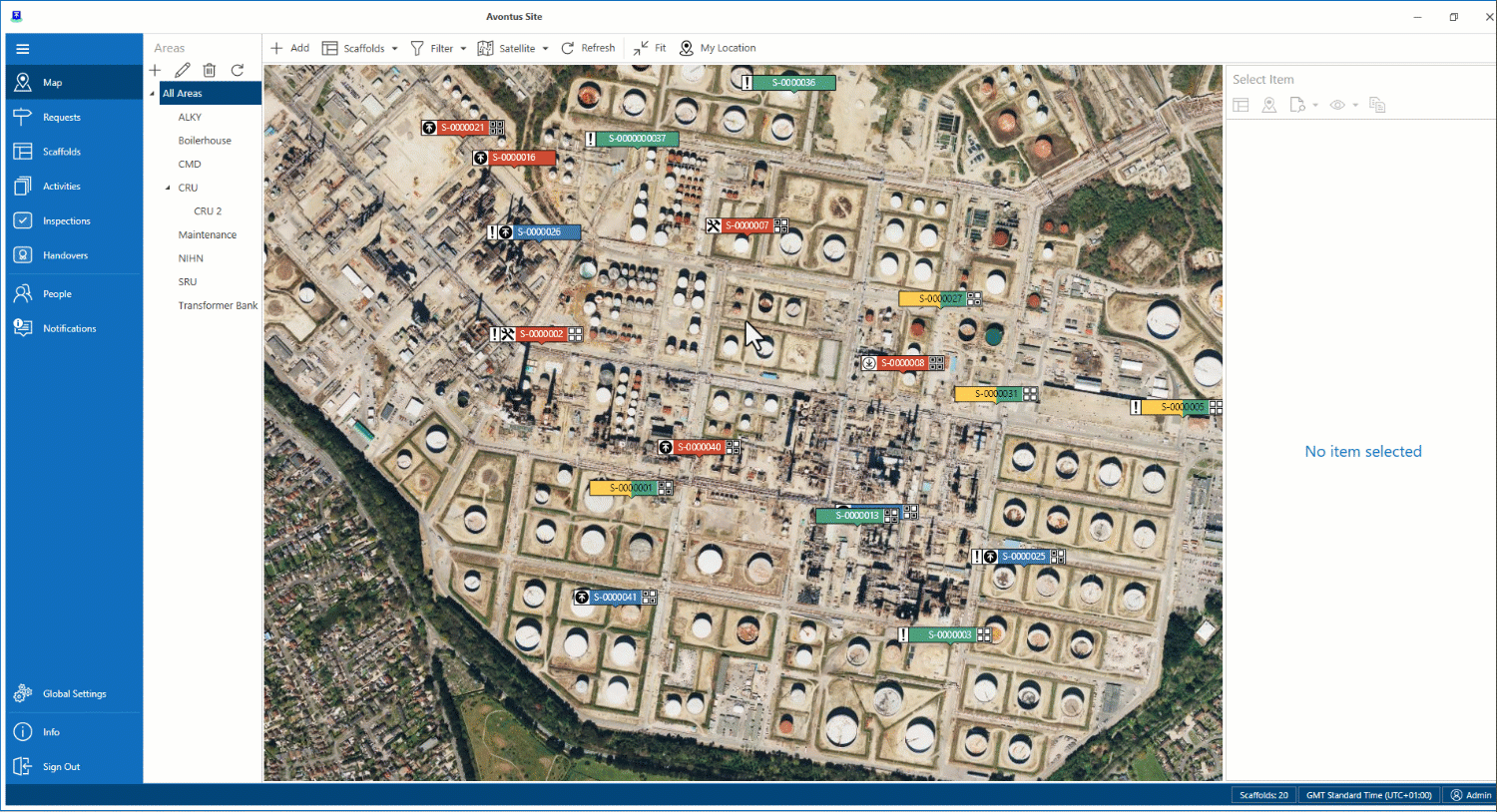Click Sign Out
The width and height of the screenshot is (1497, 812).
coord(61,766)
